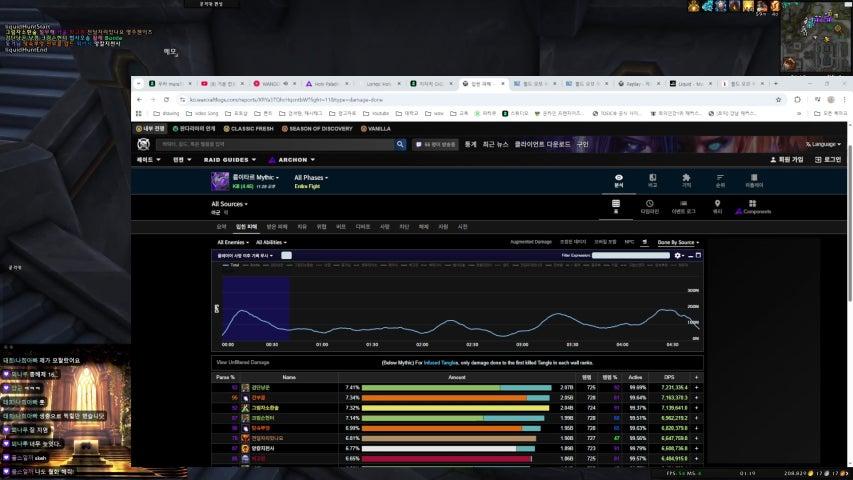Toggle the small box beside player-deaths dropdown
This screenshot has height=480, width=853.
coord(286,255)
